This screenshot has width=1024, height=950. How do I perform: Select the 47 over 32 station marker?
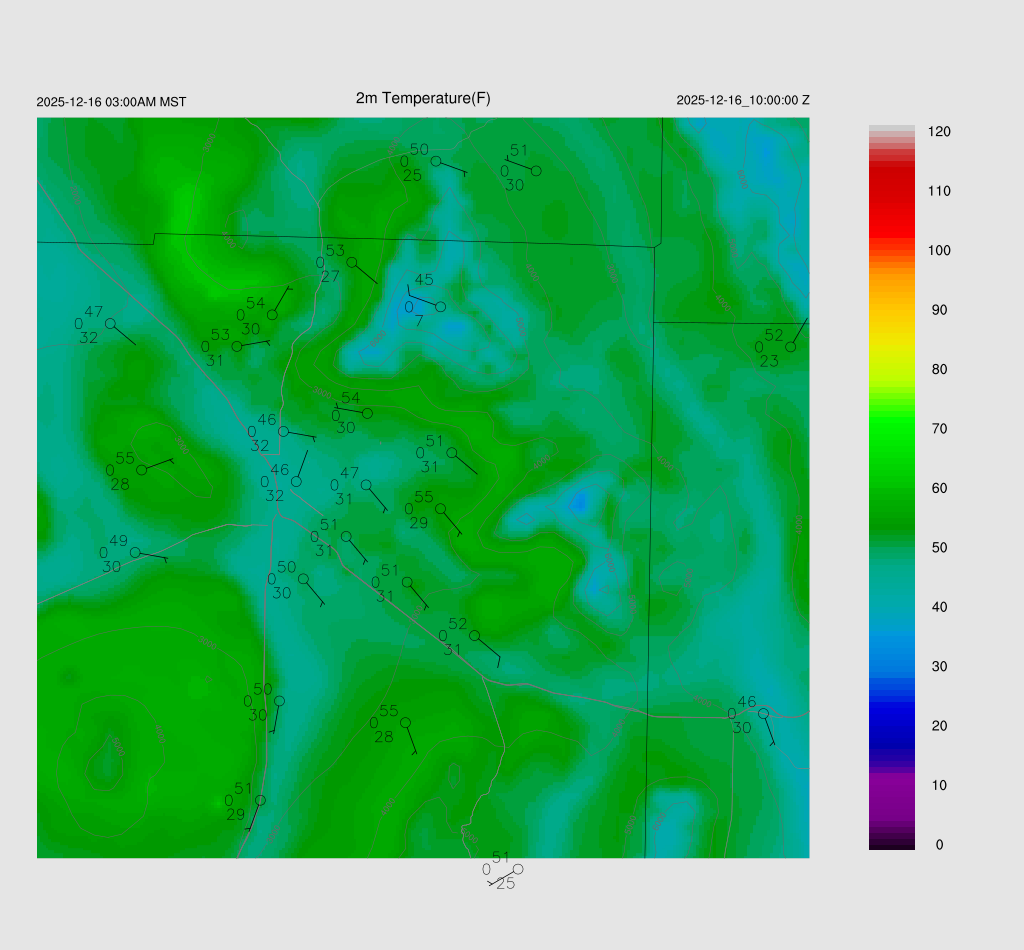click(x=110, y=323)
